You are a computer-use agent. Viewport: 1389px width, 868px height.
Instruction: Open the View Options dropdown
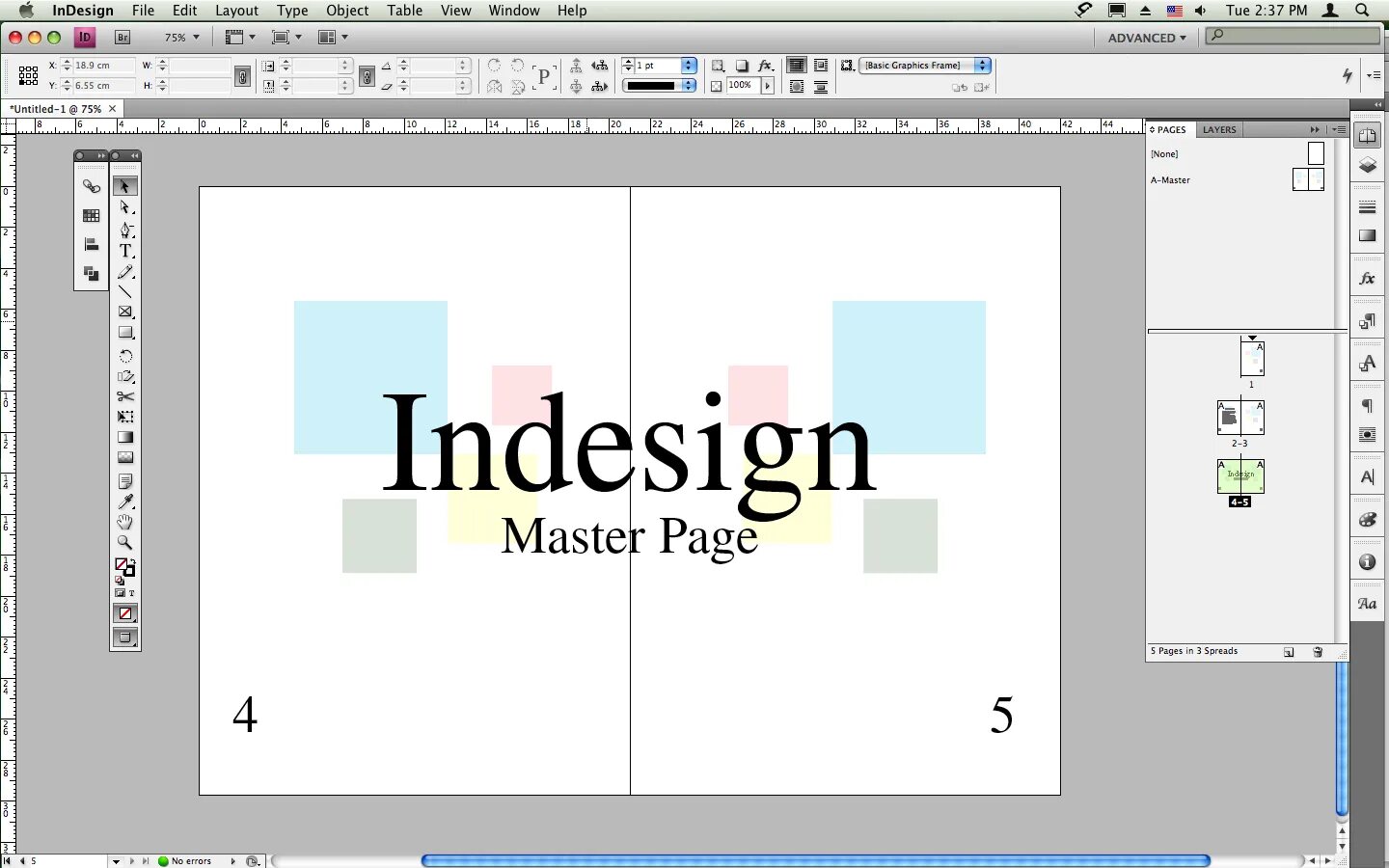point(240,38)
